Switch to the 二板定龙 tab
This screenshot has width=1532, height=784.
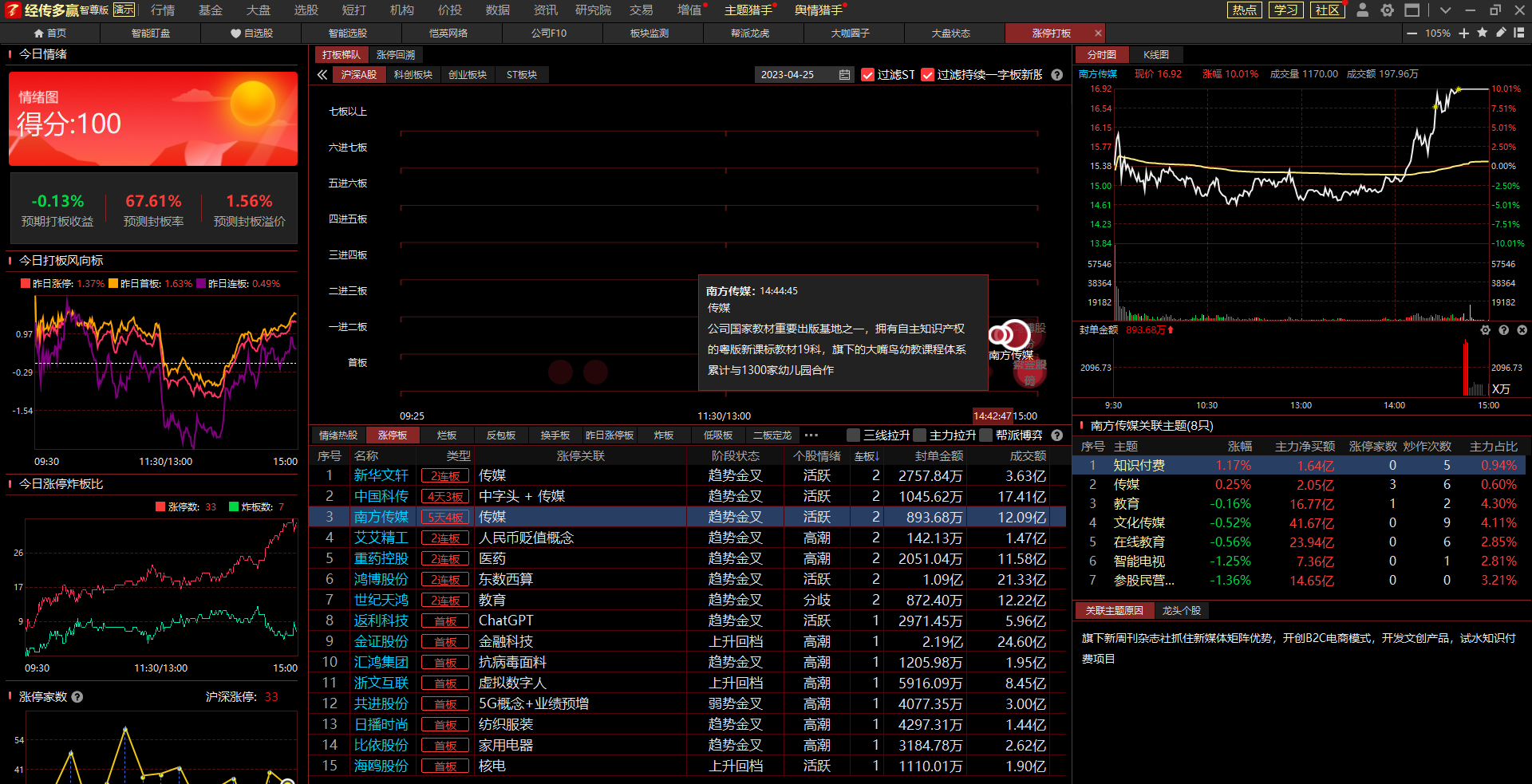772,435
